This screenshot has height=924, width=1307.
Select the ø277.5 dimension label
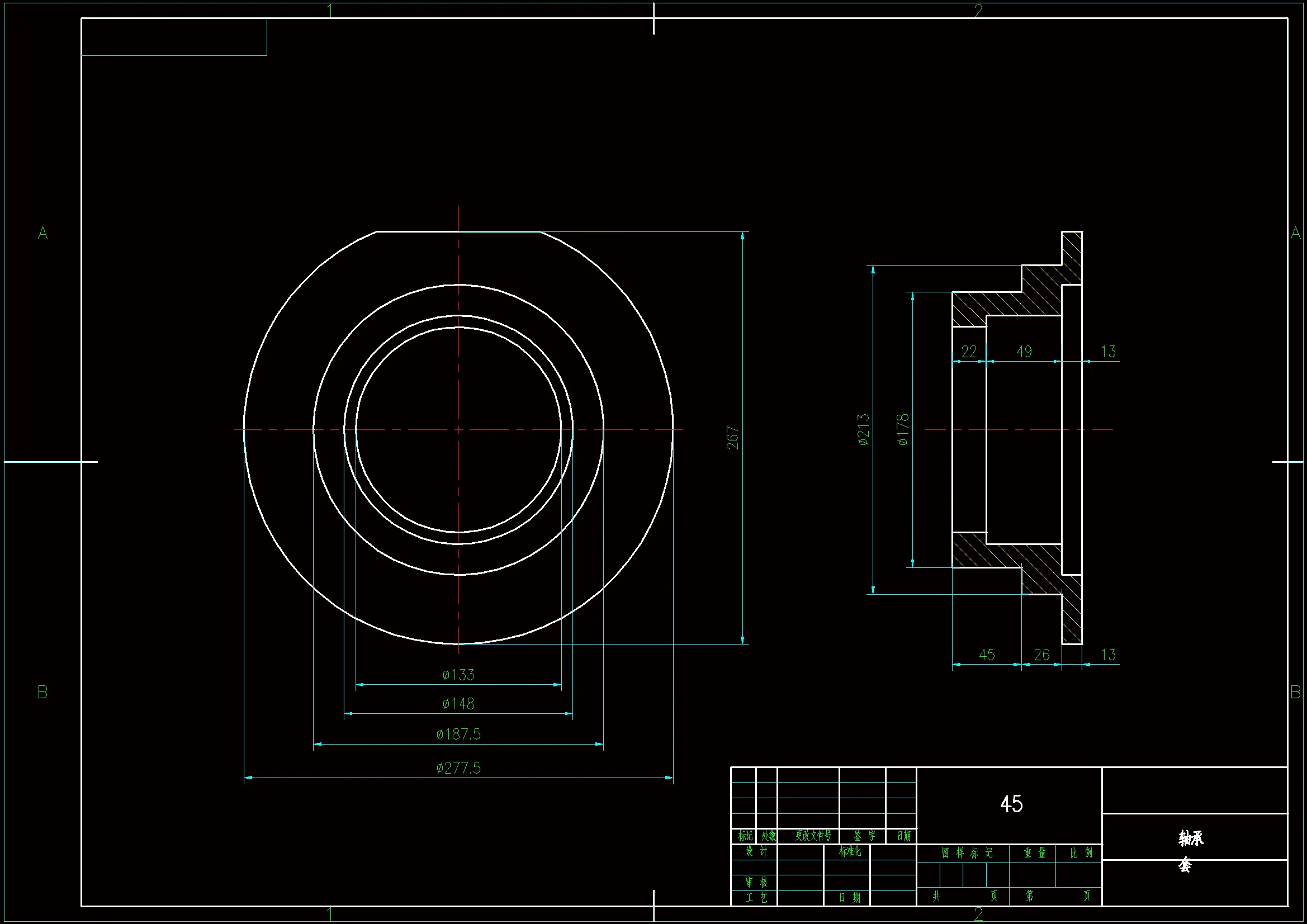pos(458,768)
